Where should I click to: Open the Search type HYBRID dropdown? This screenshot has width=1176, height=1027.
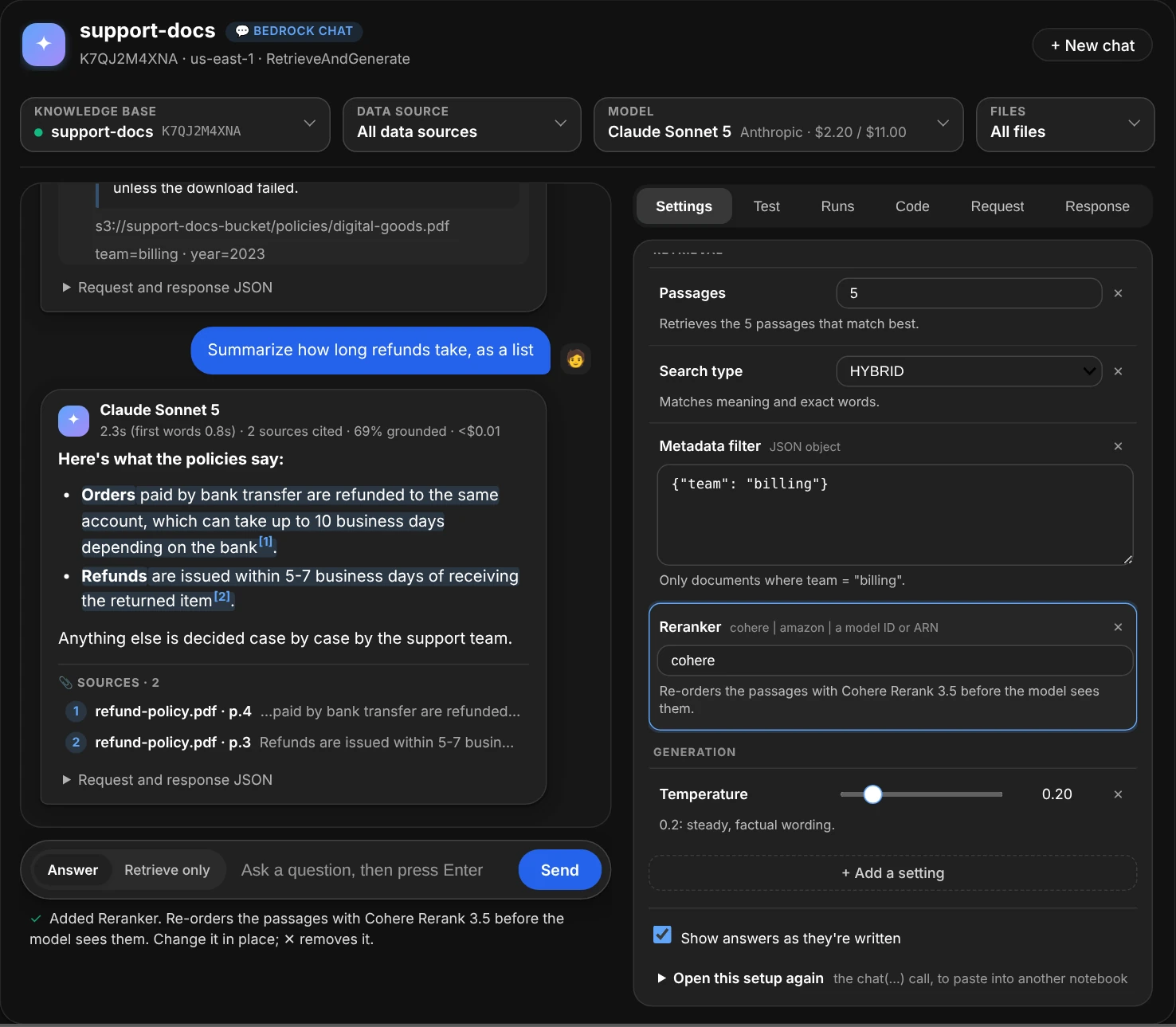click(x=969, y=371)
